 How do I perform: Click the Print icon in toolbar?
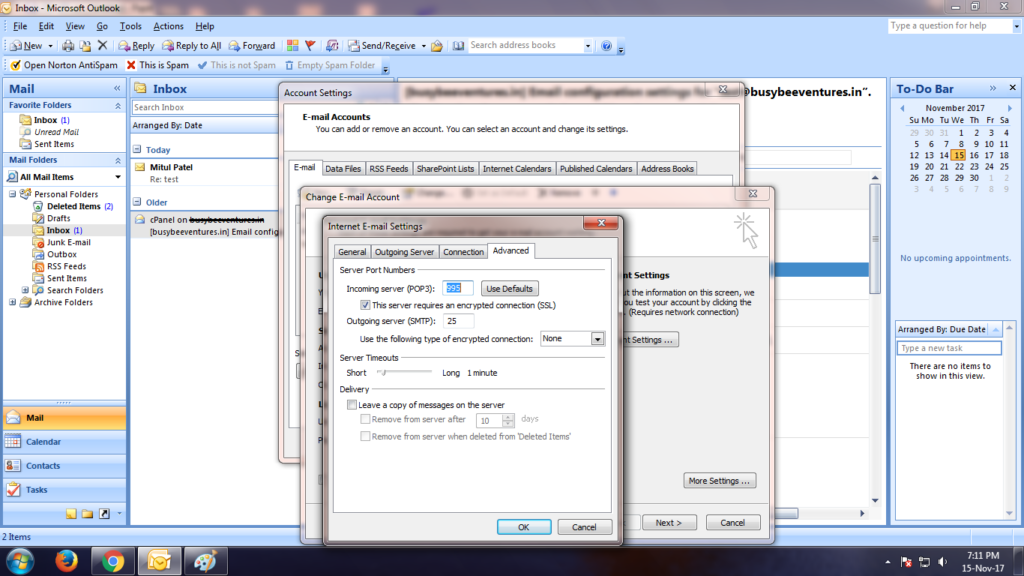point(68,46)
